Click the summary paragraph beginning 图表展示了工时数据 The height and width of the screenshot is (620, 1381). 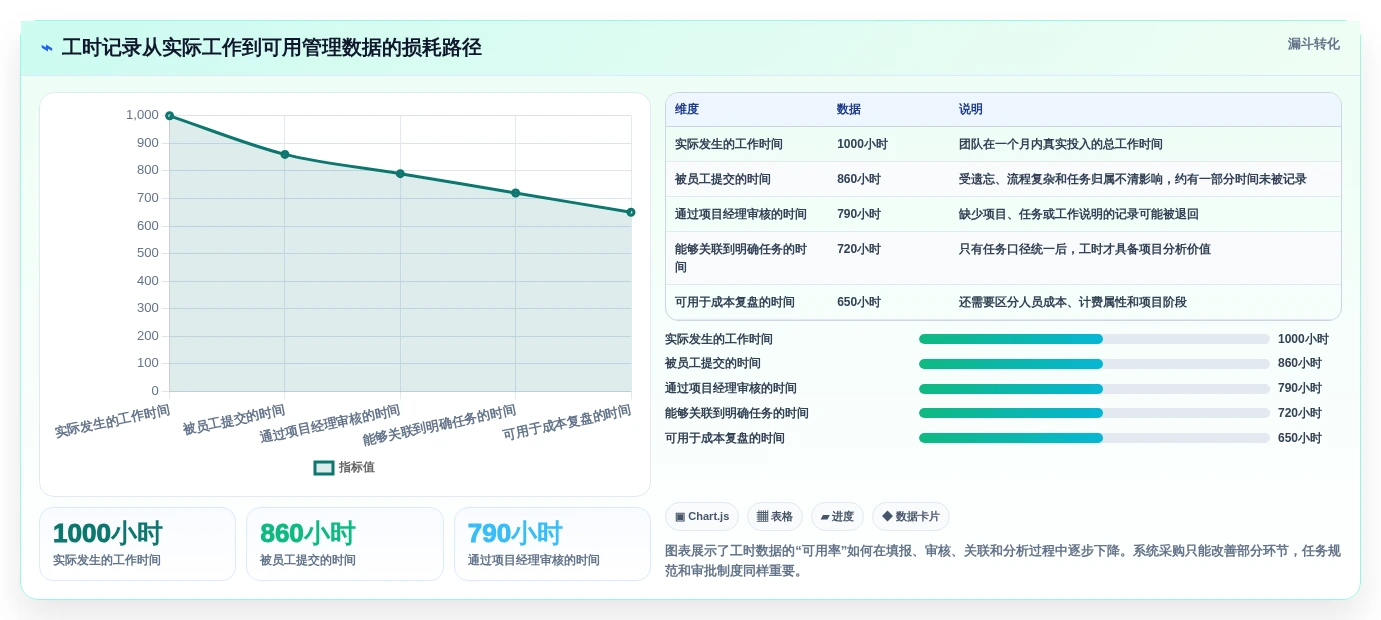click(x=1003, y=561)
